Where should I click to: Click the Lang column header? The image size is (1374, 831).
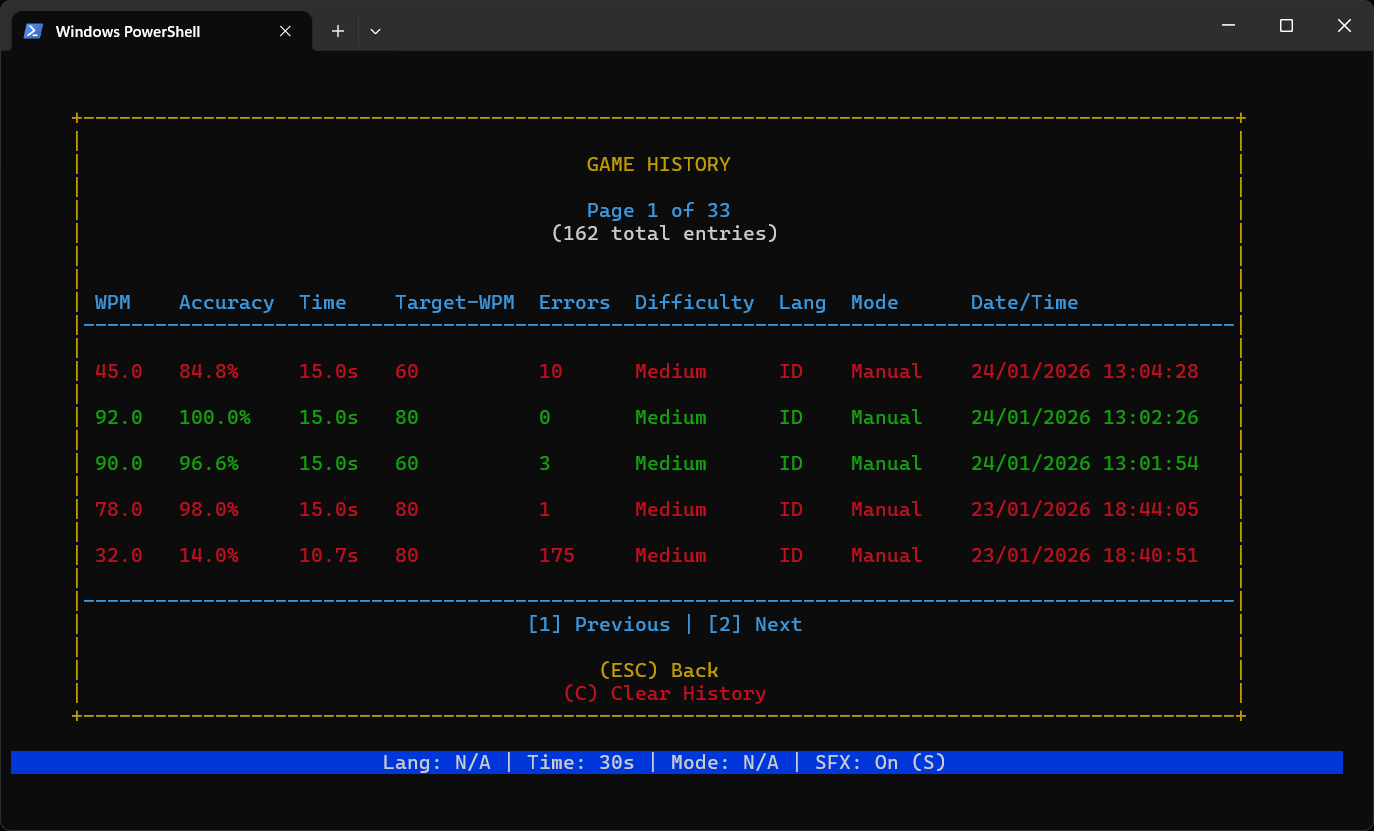point(803,302)
